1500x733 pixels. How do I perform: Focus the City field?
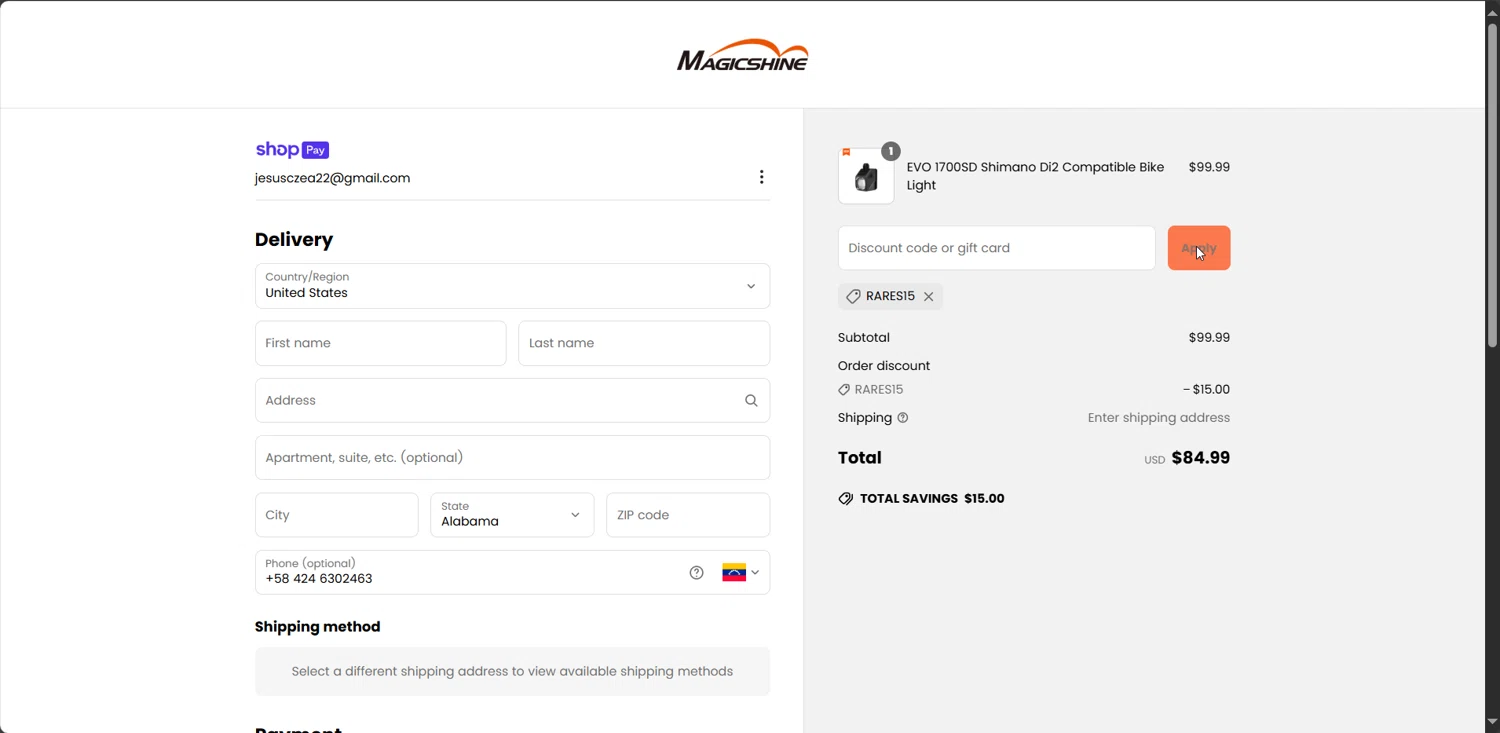pyautogui.click(x=336, y=515)
